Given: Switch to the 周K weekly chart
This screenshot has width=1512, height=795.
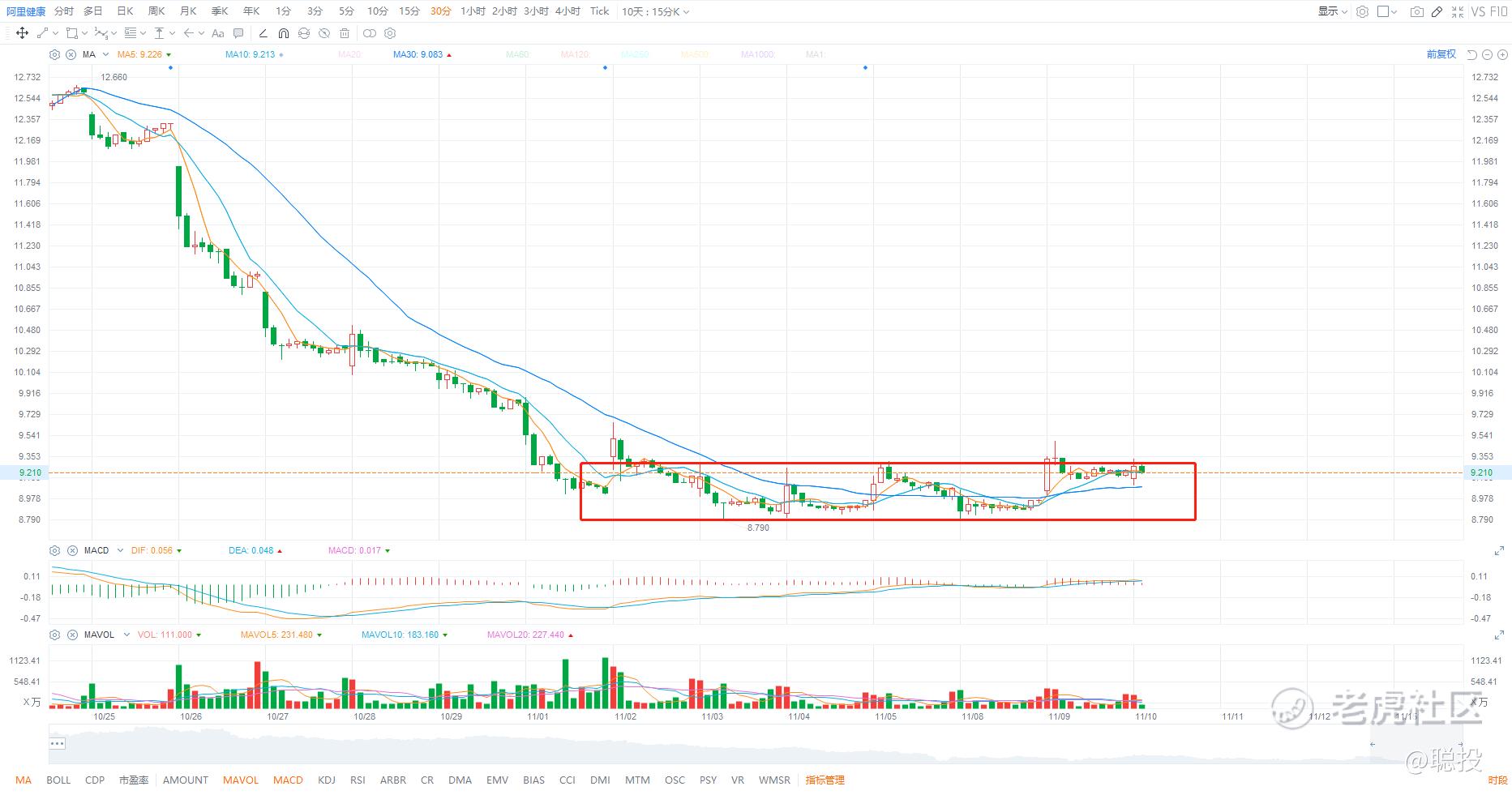Looking at the screenshot, I should coord(156,11).
